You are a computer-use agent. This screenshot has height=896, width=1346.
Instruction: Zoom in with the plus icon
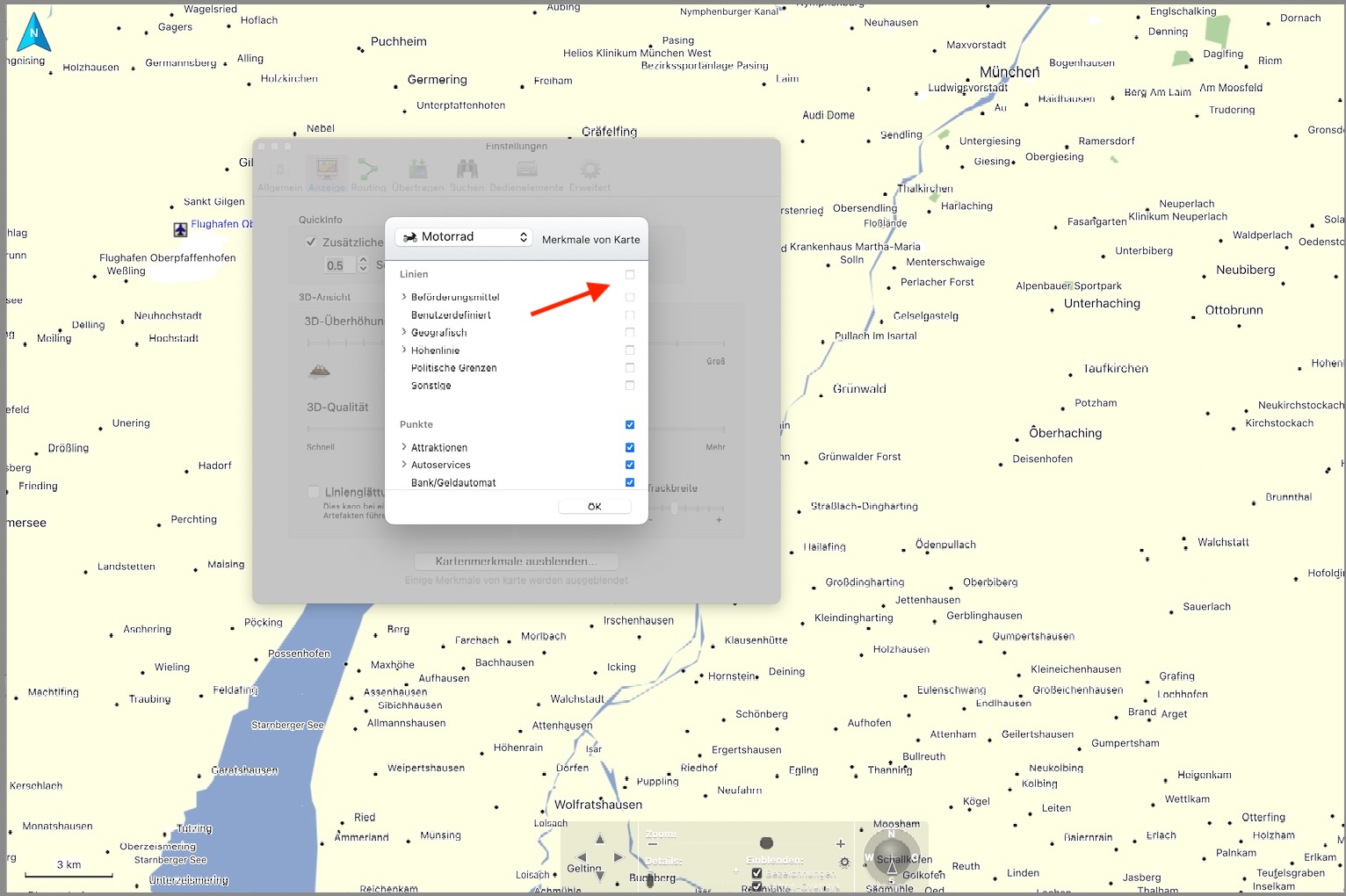(x=840, y=843)
